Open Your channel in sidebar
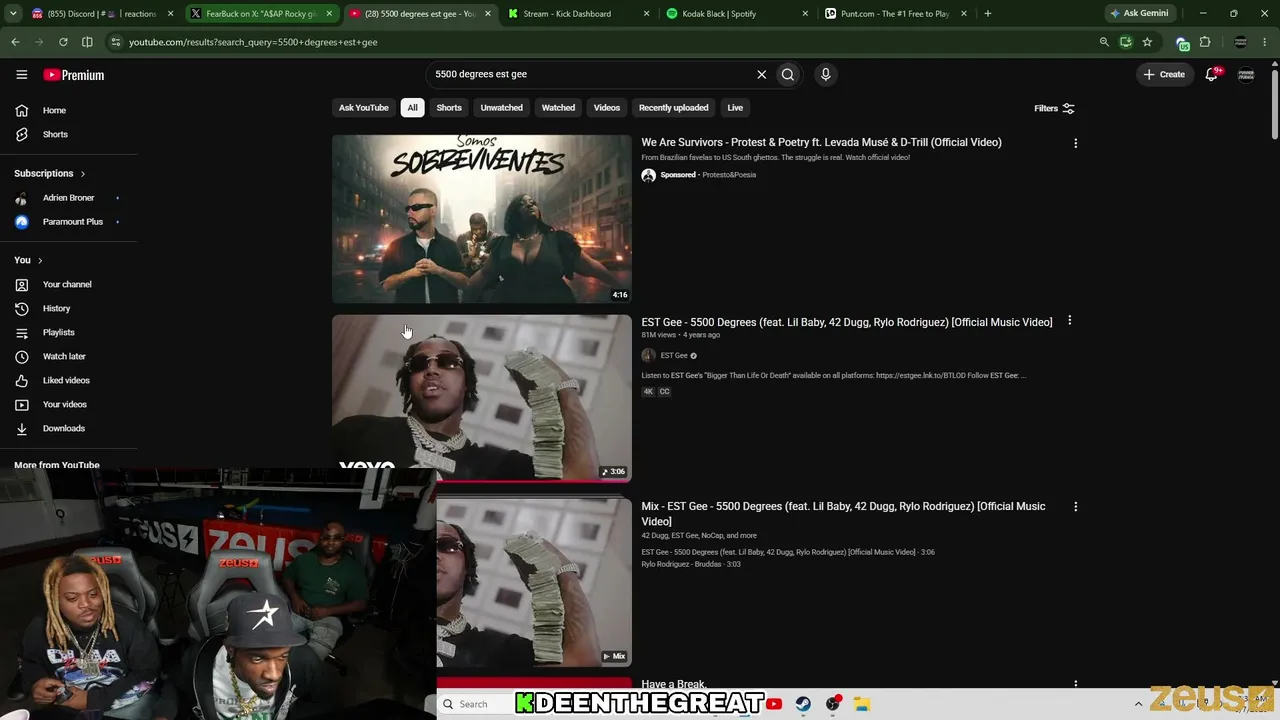Image resolution: width=1280 pixels, height=720 pixels. 67,284
